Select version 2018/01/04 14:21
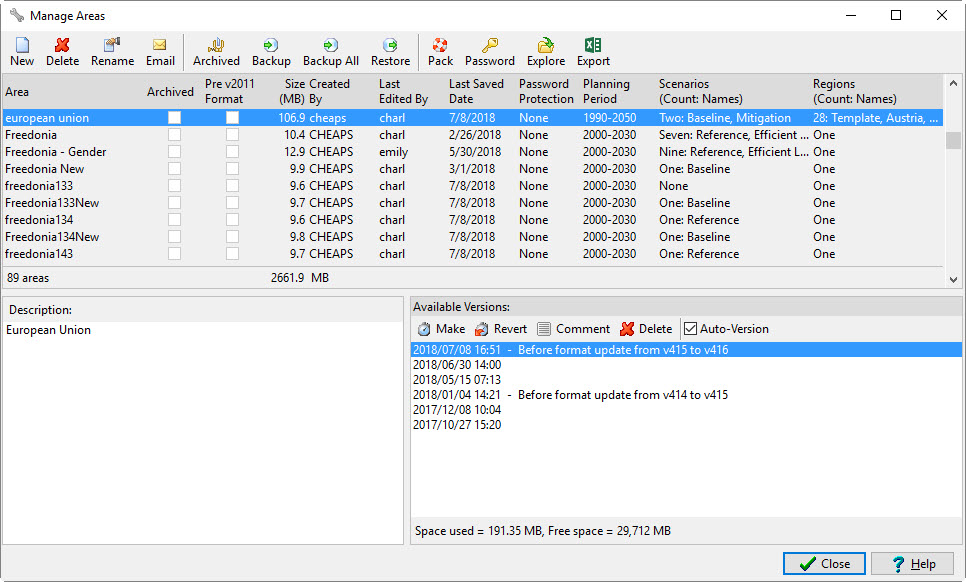966x582 pixels. (686, 395)
